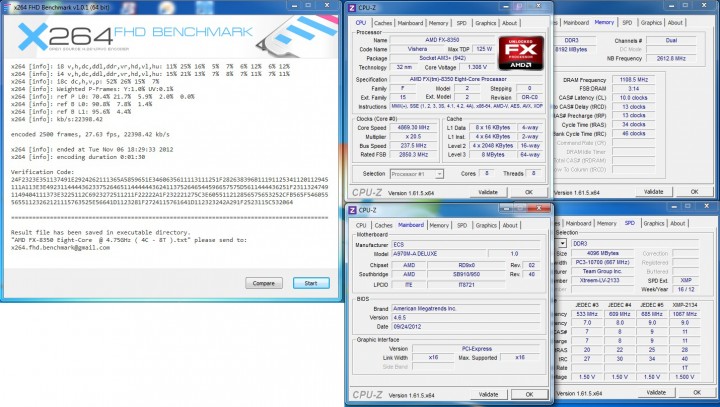Click OK in the DRAM Frequency memory window

694,192
